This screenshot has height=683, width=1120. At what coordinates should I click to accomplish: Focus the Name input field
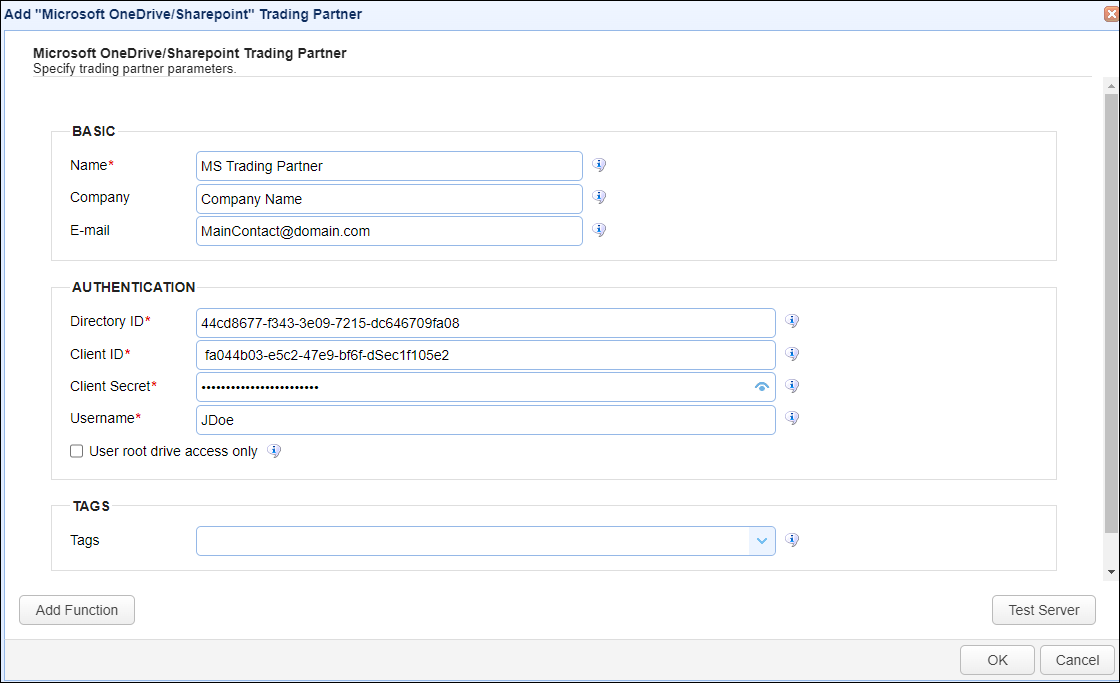[389, 166]
